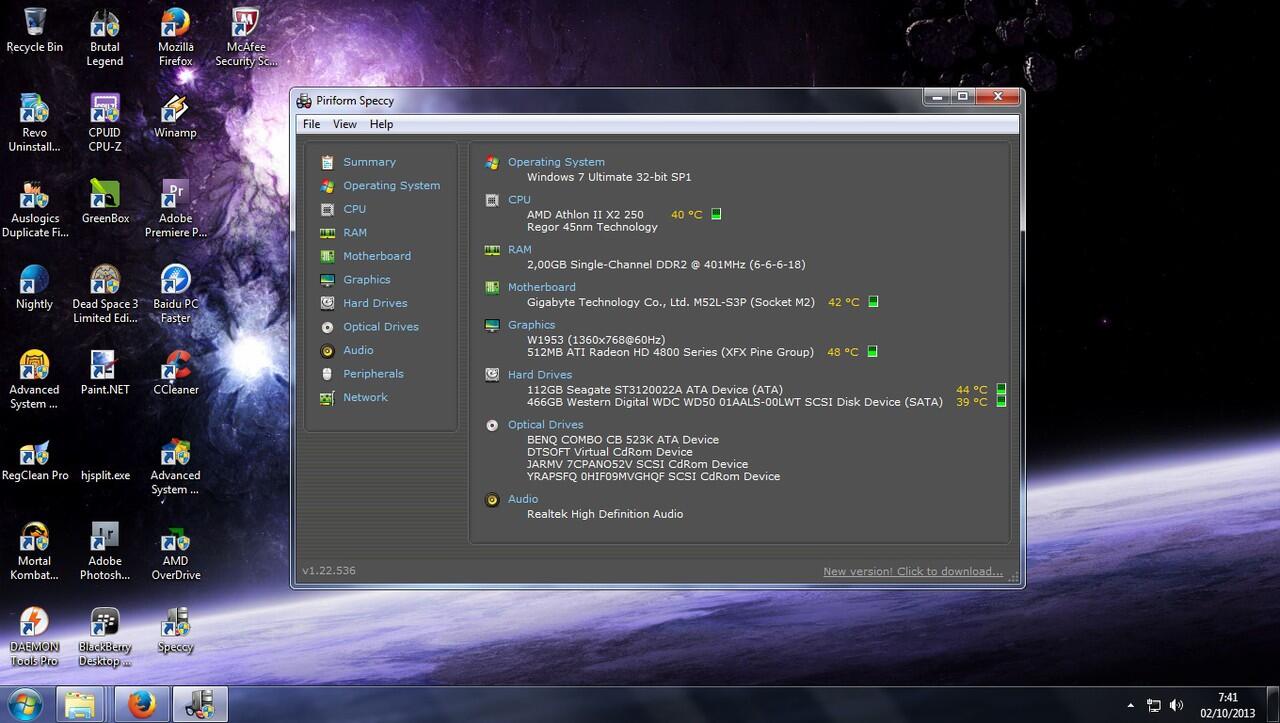Click the Mozilla Firefox desktop shortcut
1280x723 pixels.
click(x=175, y=38)
